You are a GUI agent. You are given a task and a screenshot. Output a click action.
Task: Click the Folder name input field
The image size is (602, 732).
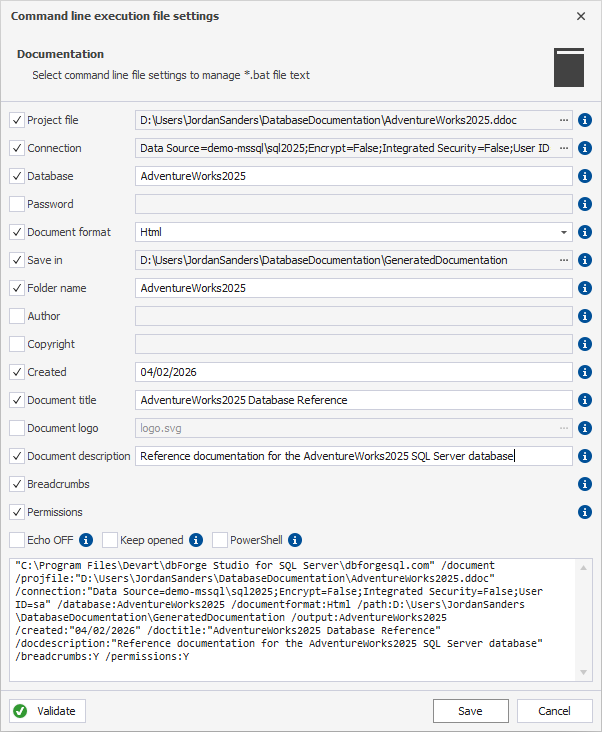[x=354, y=288]
